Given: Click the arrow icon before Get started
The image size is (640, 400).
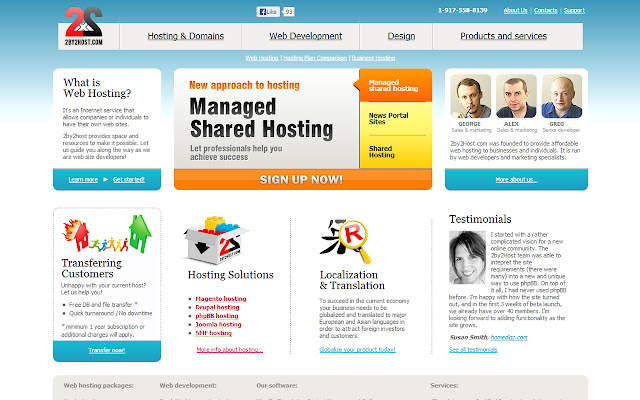Looking at the screenshot, I should pos(105,179).
